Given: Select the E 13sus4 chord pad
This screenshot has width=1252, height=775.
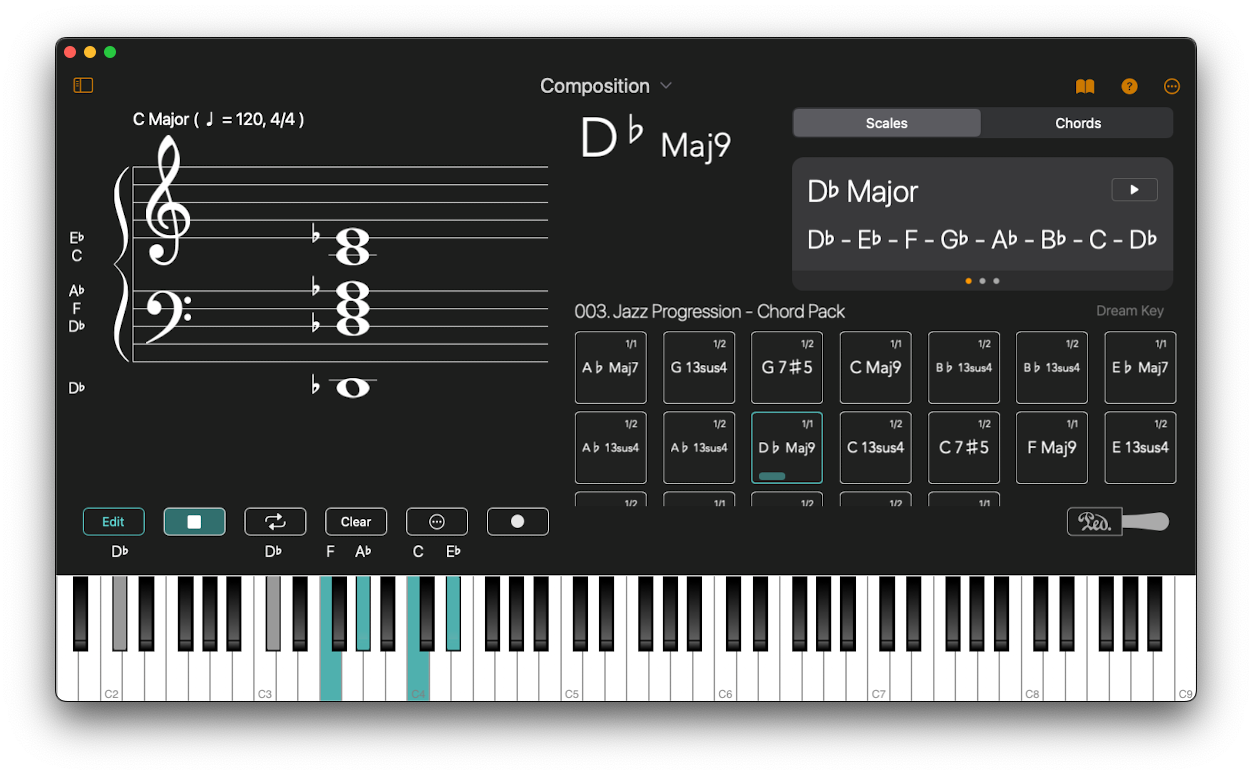Looking at the screenshot, I should click(1140, 448).
